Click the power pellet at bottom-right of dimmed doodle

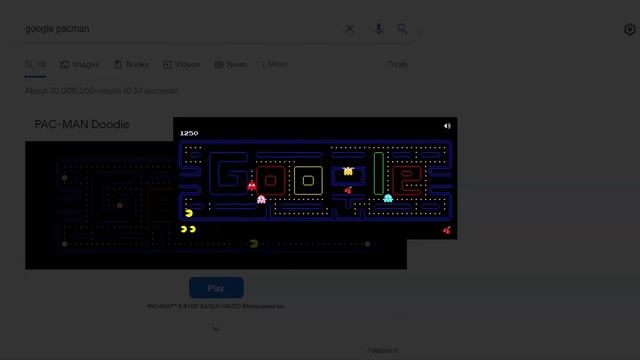pos(367,244)
